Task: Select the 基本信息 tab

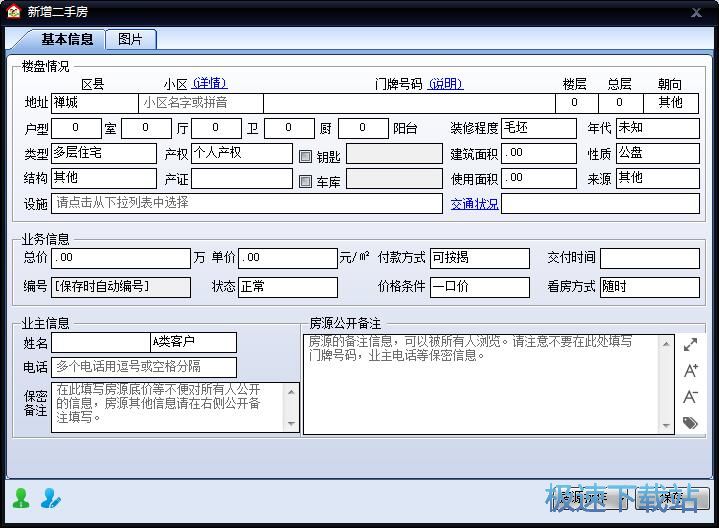Action: coord(67,39)
